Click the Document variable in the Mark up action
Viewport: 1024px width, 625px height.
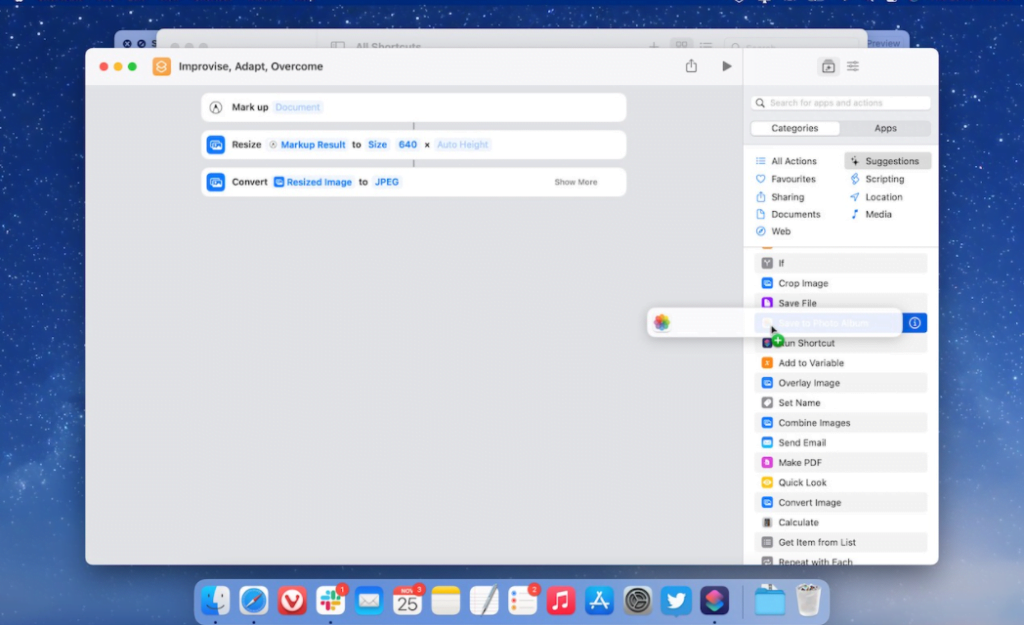pos(295,107)
